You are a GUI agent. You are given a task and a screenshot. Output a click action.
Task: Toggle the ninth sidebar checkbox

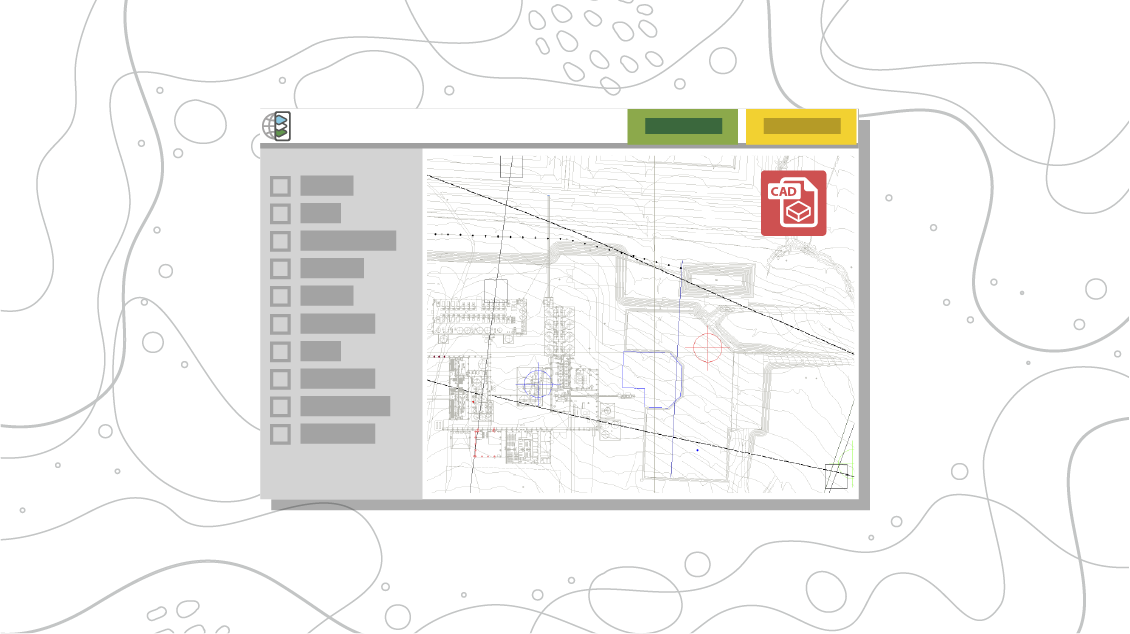click(280, 406)
